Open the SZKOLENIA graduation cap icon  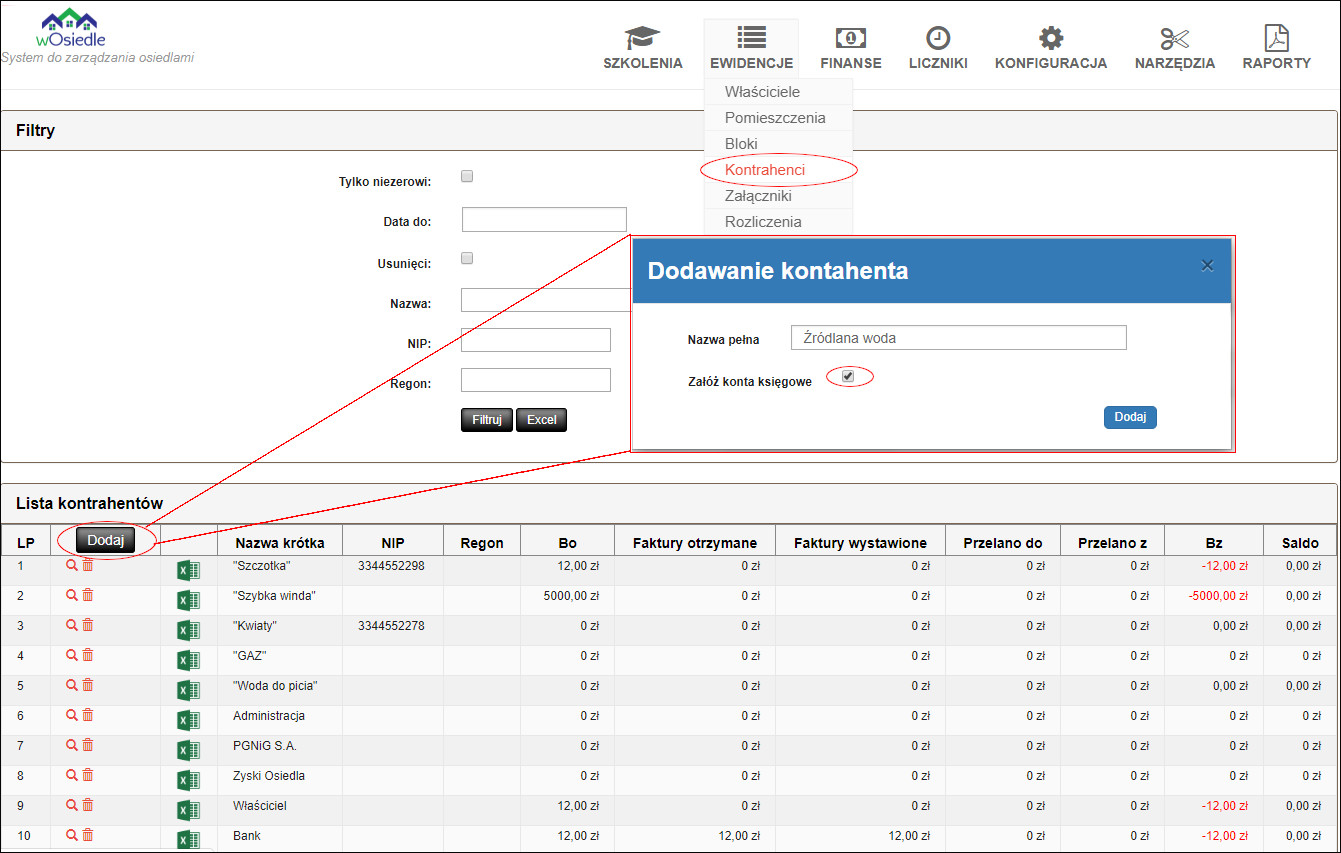642,39
